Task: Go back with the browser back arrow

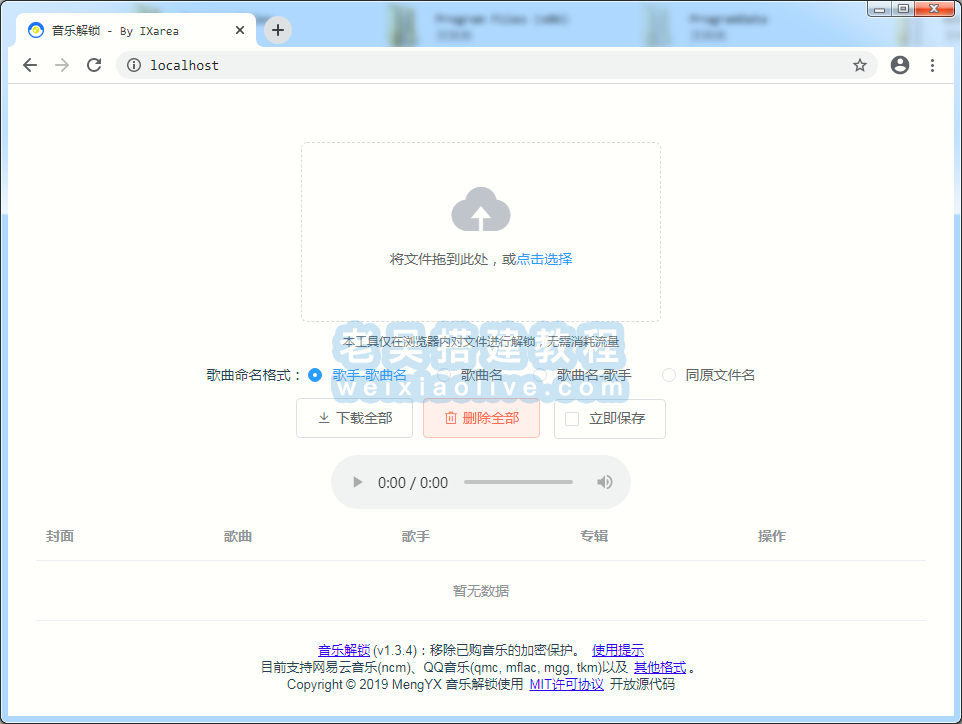Action: click(29, 65)
